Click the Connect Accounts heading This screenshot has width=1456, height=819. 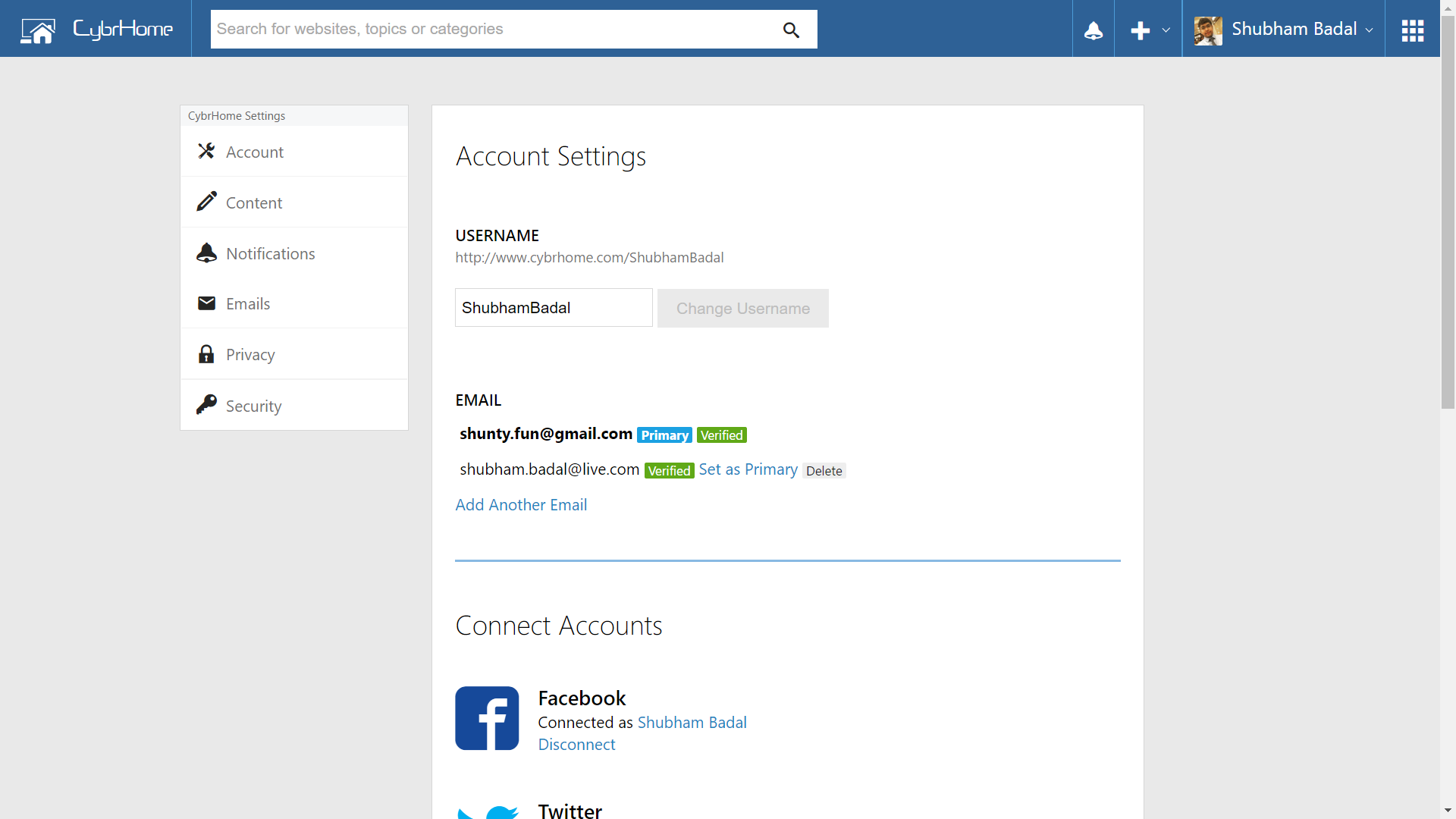pos(559,626)
